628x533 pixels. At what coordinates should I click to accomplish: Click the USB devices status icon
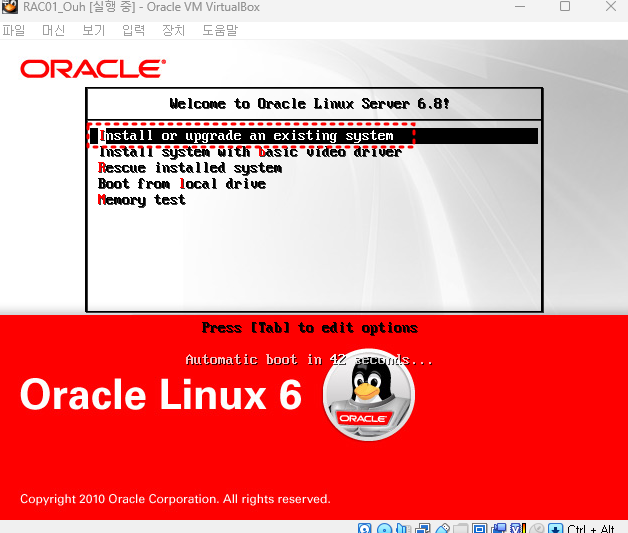443,529
